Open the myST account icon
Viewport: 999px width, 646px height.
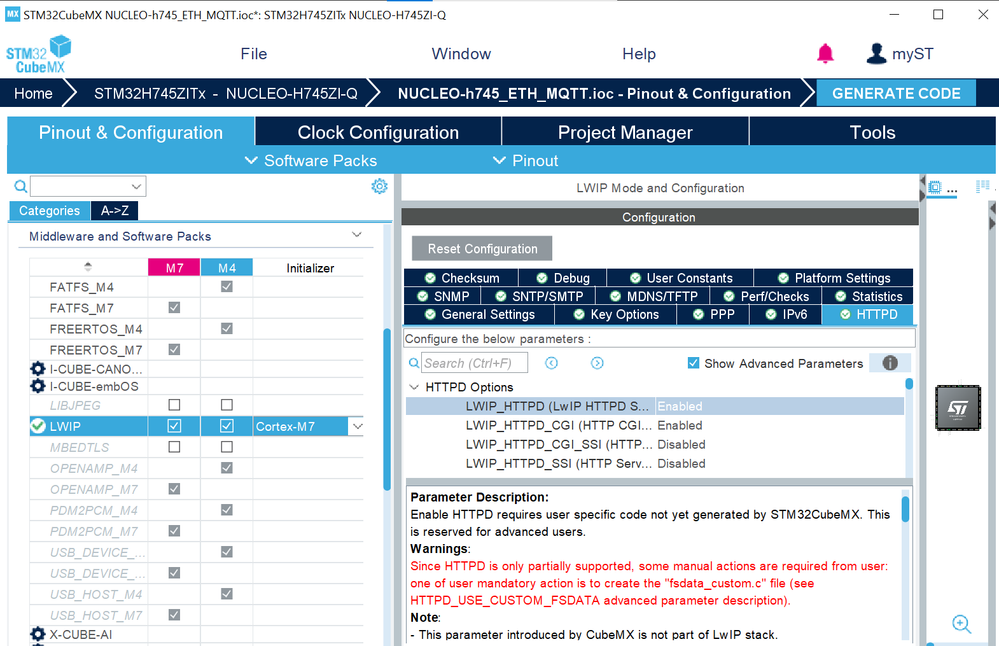point(876,54)
